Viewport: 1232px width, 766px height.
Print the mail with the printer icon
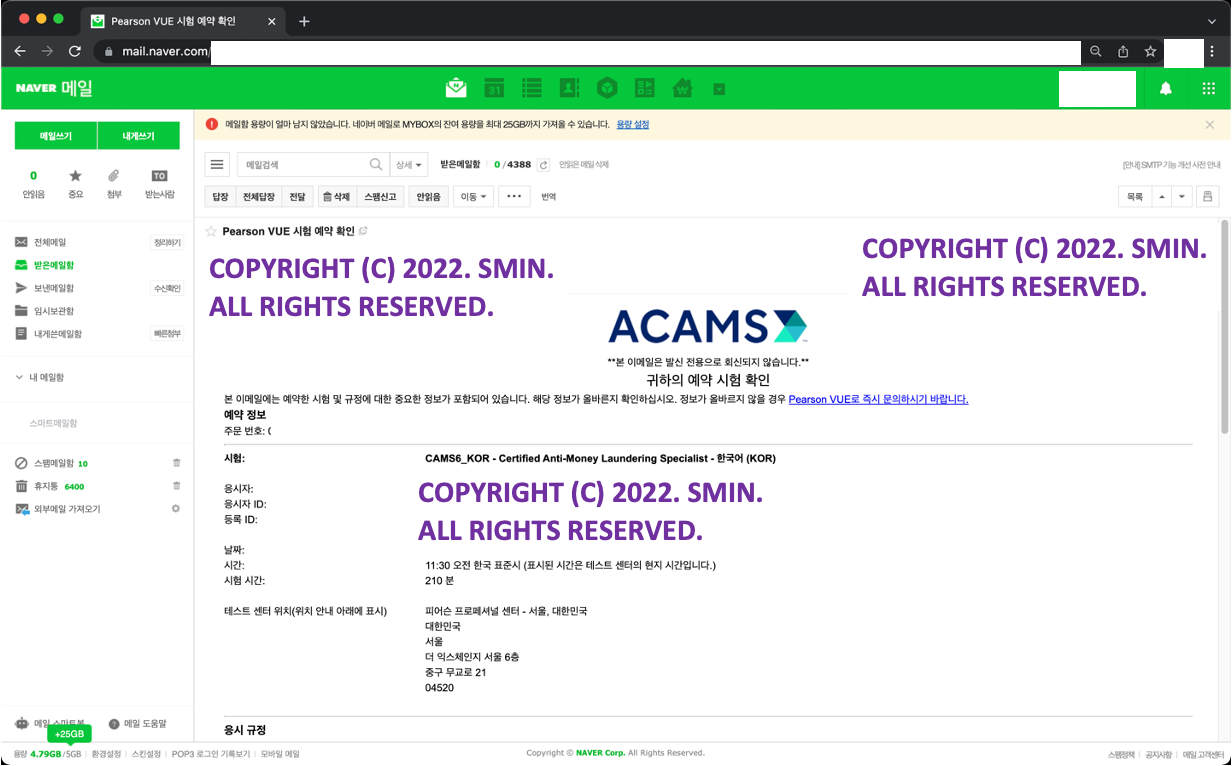[x=1208, y=197]
